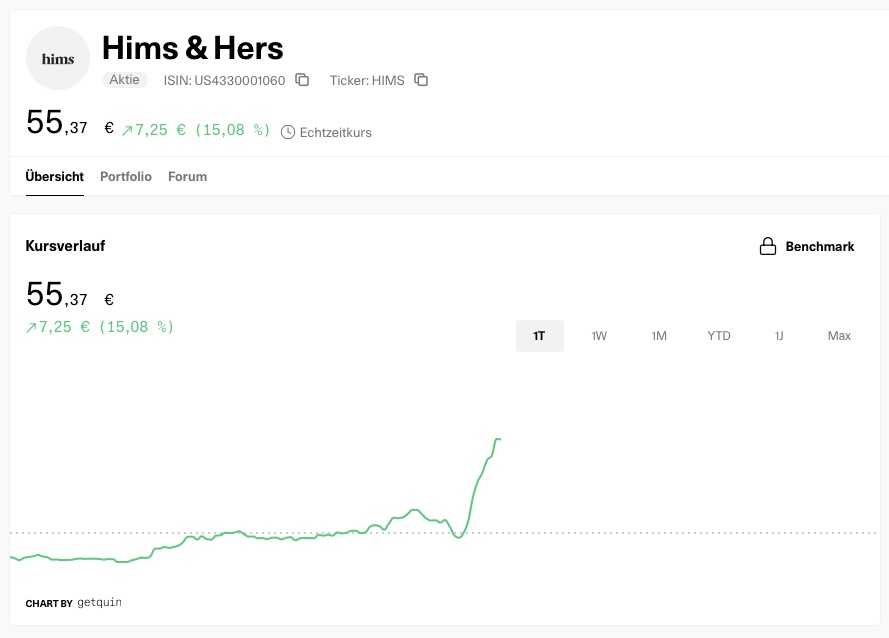Open the Portfolio tab
Viewport: 889px width, 638px height.
click(126, 177)
